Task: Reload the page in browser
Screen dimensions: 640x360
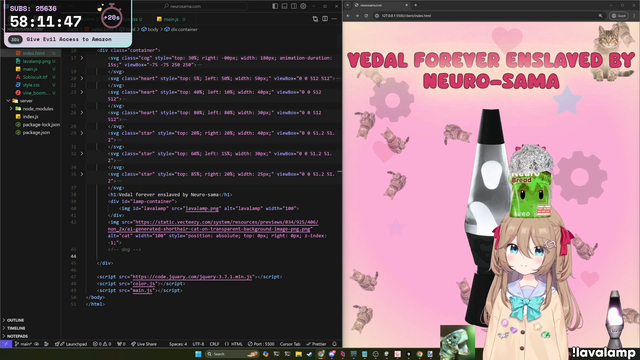Action: click(x=366, y=16)
